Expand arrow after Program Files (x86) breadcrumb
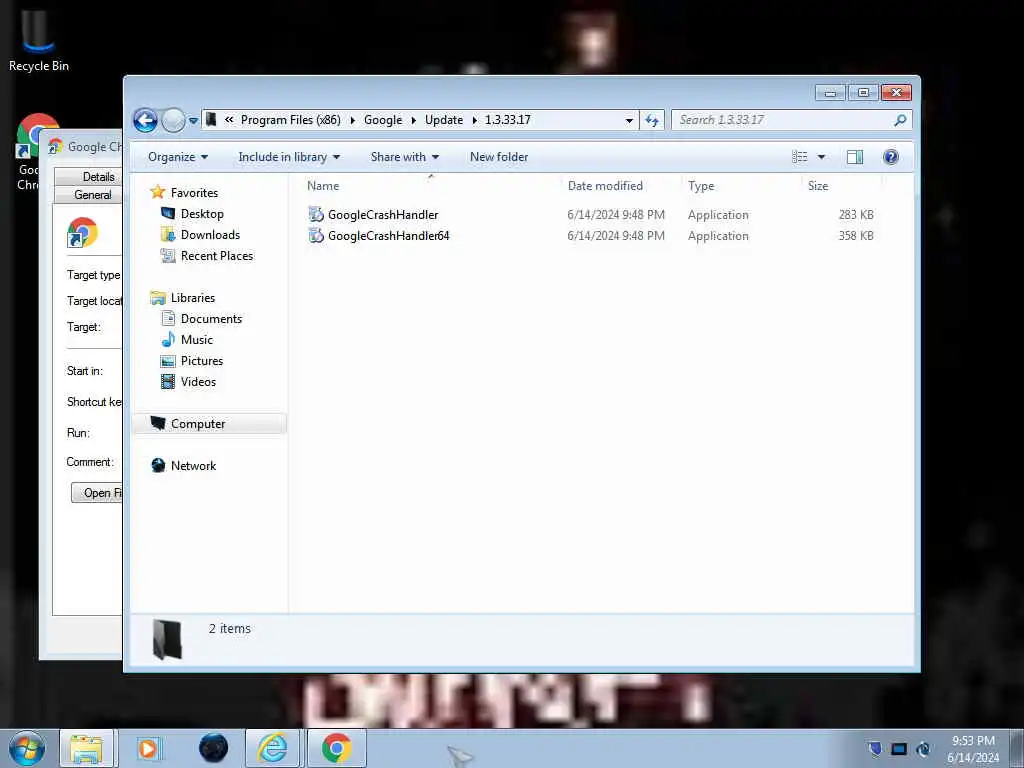This screenshot has width=1024, height=768. pos(353,120)
